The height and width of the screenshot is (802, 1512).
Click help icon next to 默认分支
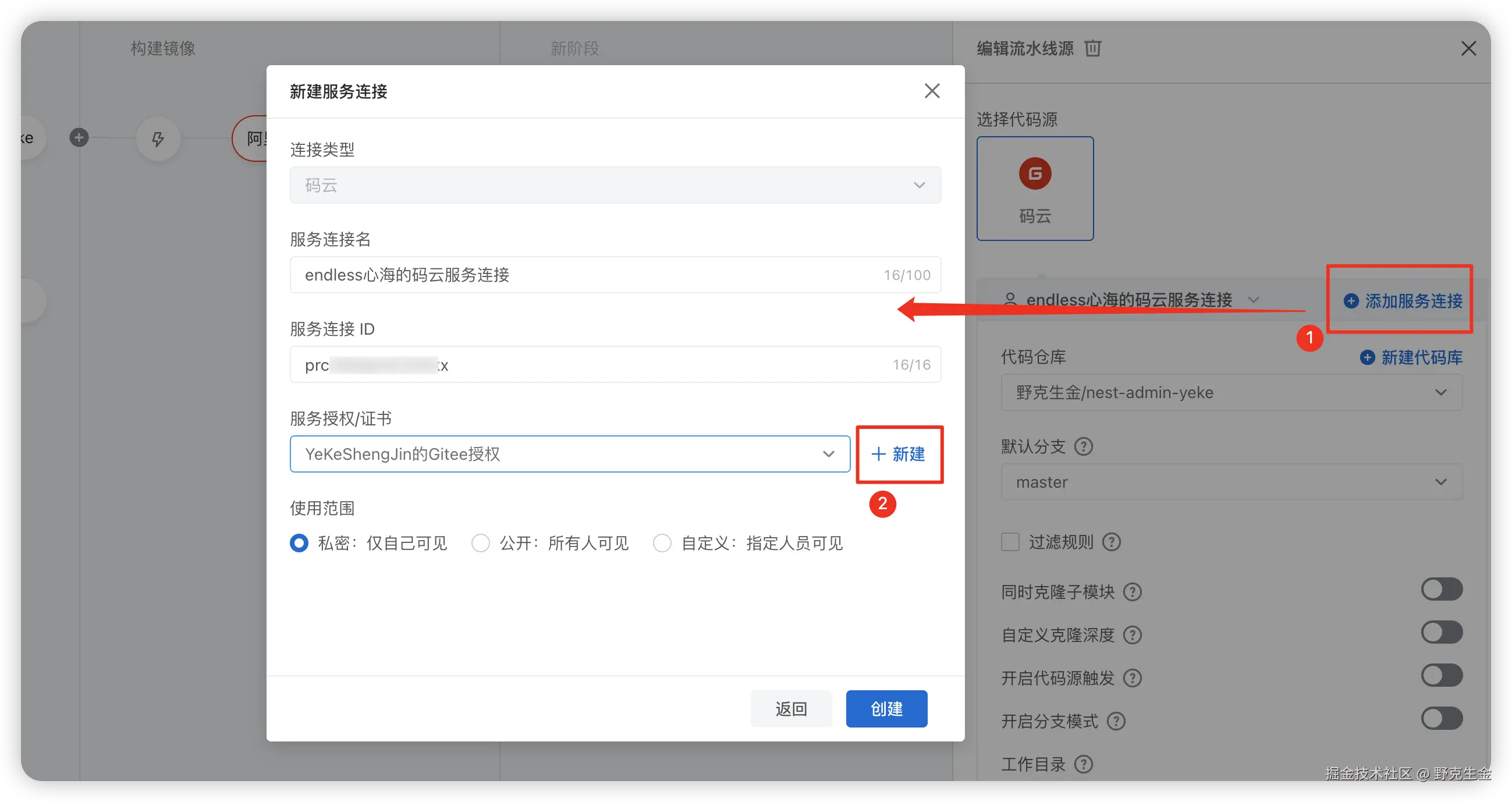pyautogui.click(x=1083, y=446)
